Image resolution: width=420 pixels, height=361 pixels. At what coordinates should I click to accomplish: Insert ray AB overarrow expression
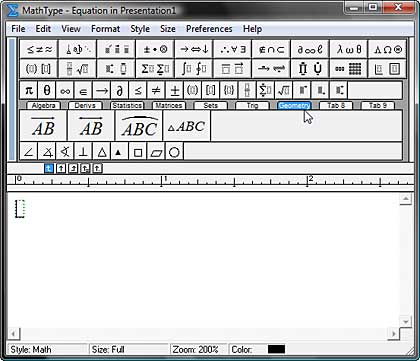(x=43, y=126)
